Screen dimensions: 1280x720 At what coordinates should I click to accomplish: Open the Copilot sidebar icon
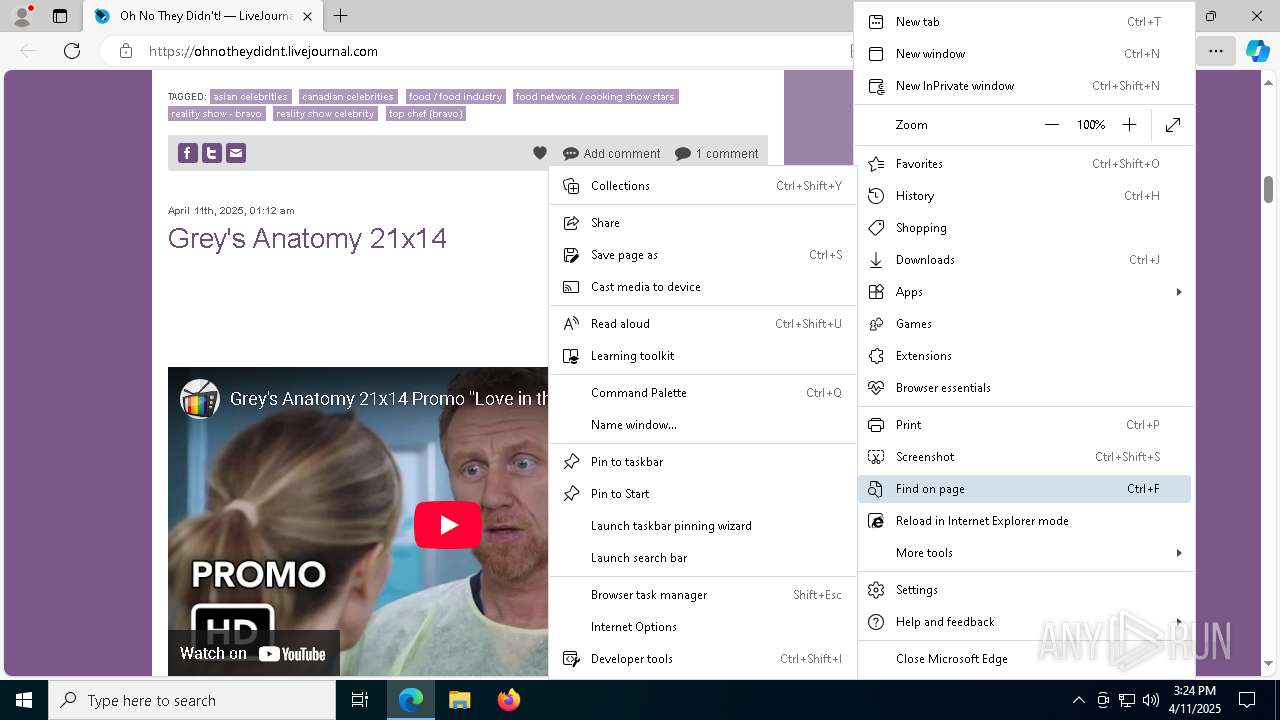(1257, 51)
